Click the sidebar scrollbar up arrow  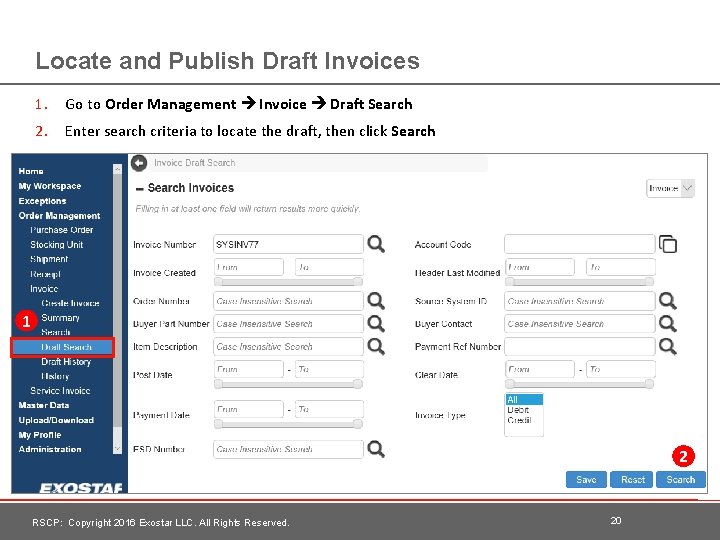[x=117, y=169]
